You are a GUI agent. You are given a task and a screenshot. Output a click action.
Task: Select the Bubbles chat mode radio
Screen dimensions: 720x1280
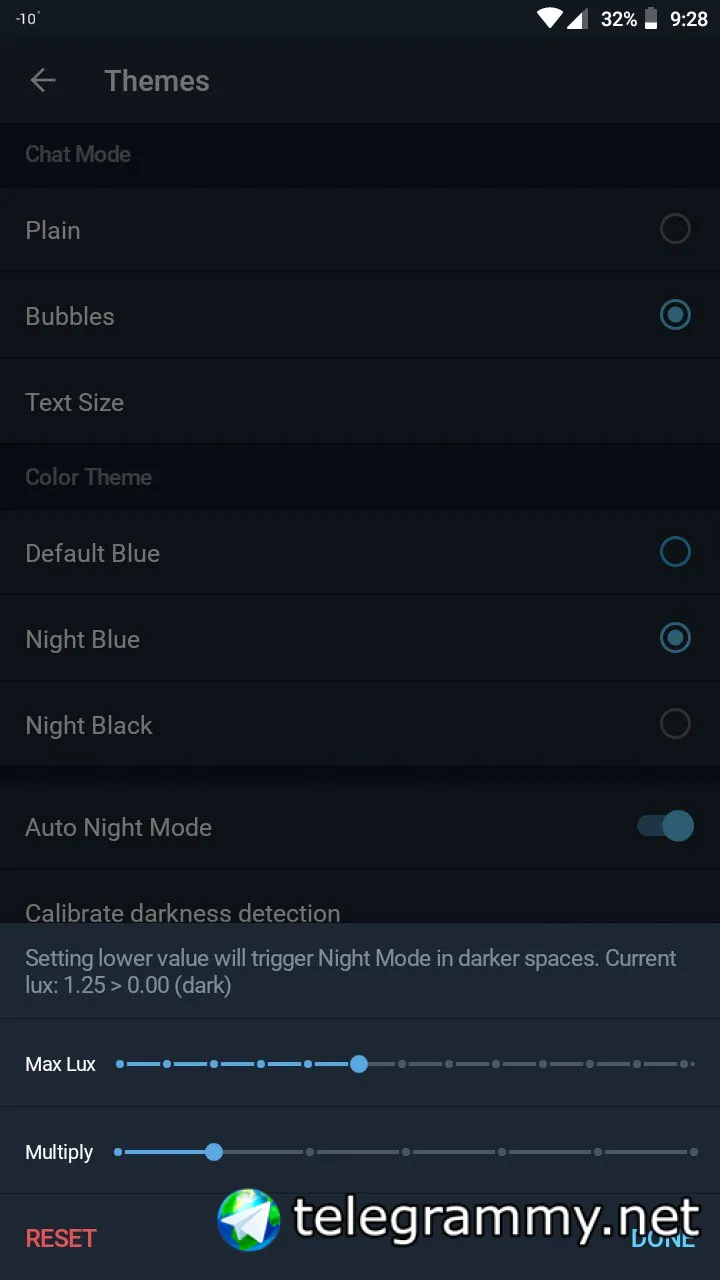(x=675, y=315)
